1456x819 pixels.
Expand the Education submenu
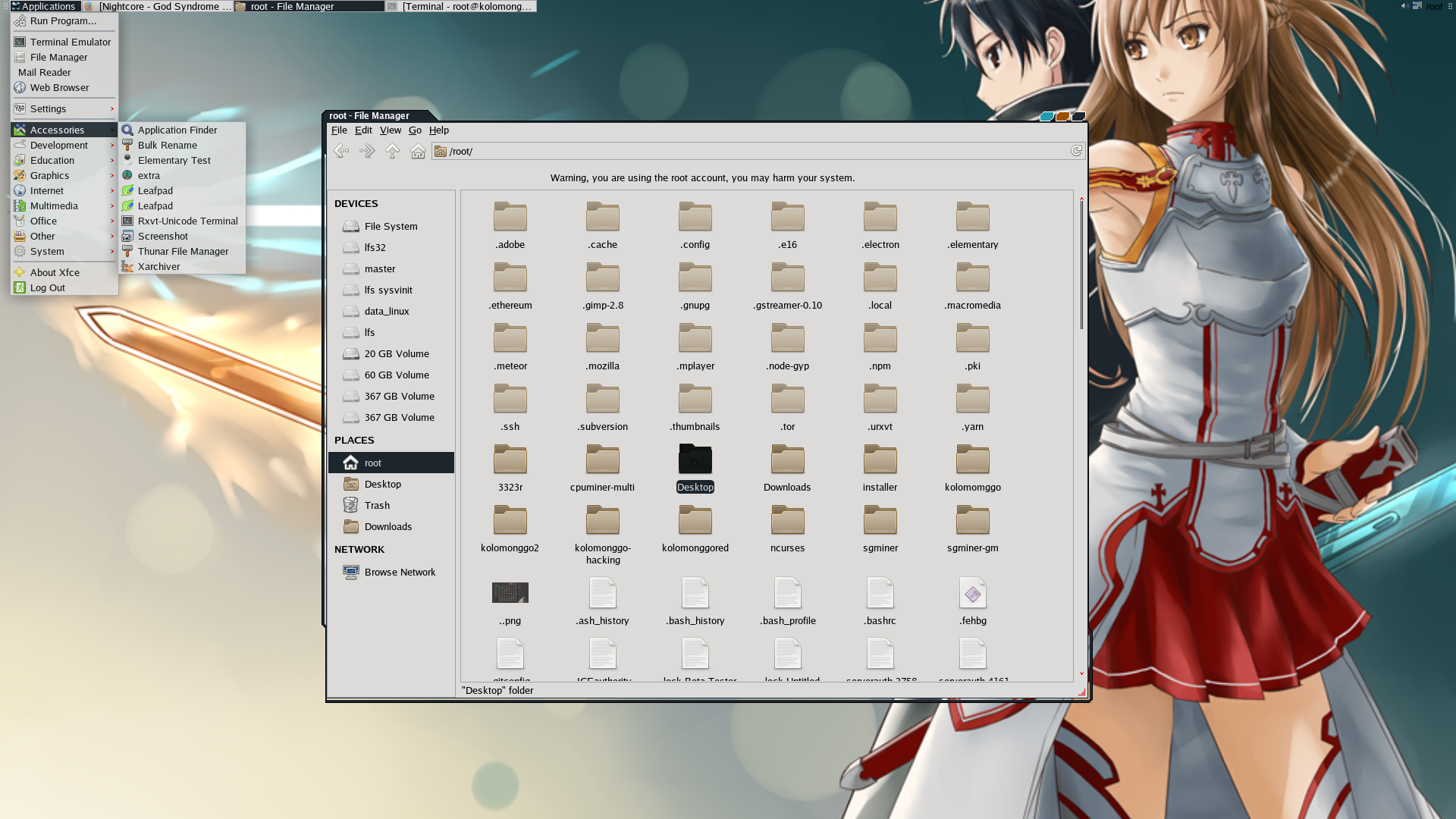tap(64, 161)
